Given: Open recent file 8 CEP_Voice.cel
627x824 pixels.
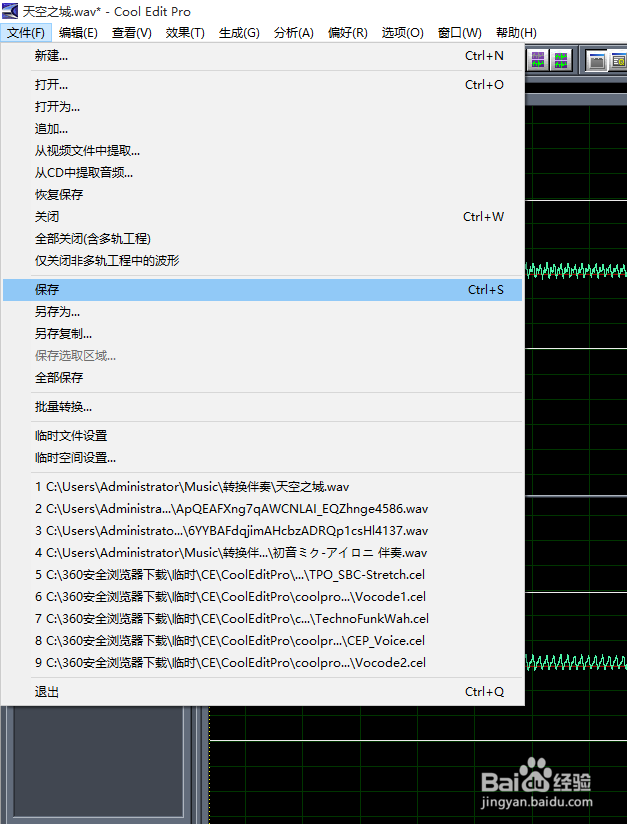Looking at the screenshot, I should pos(262,641).
